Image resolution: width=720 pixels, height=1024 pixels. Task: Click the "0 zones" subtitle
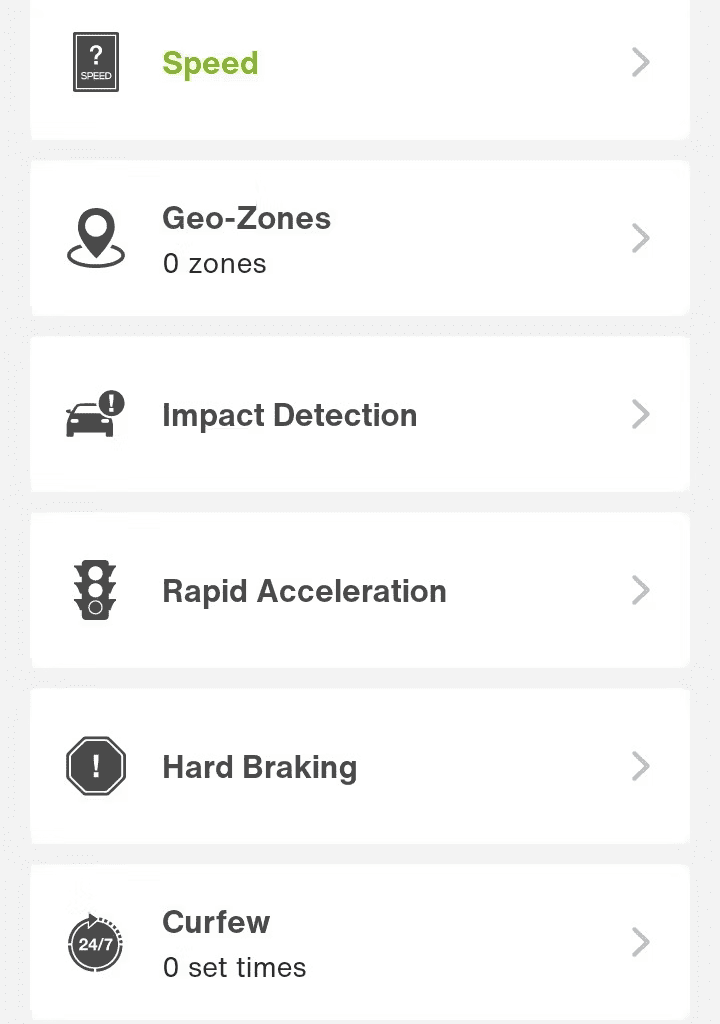point(214,264)
